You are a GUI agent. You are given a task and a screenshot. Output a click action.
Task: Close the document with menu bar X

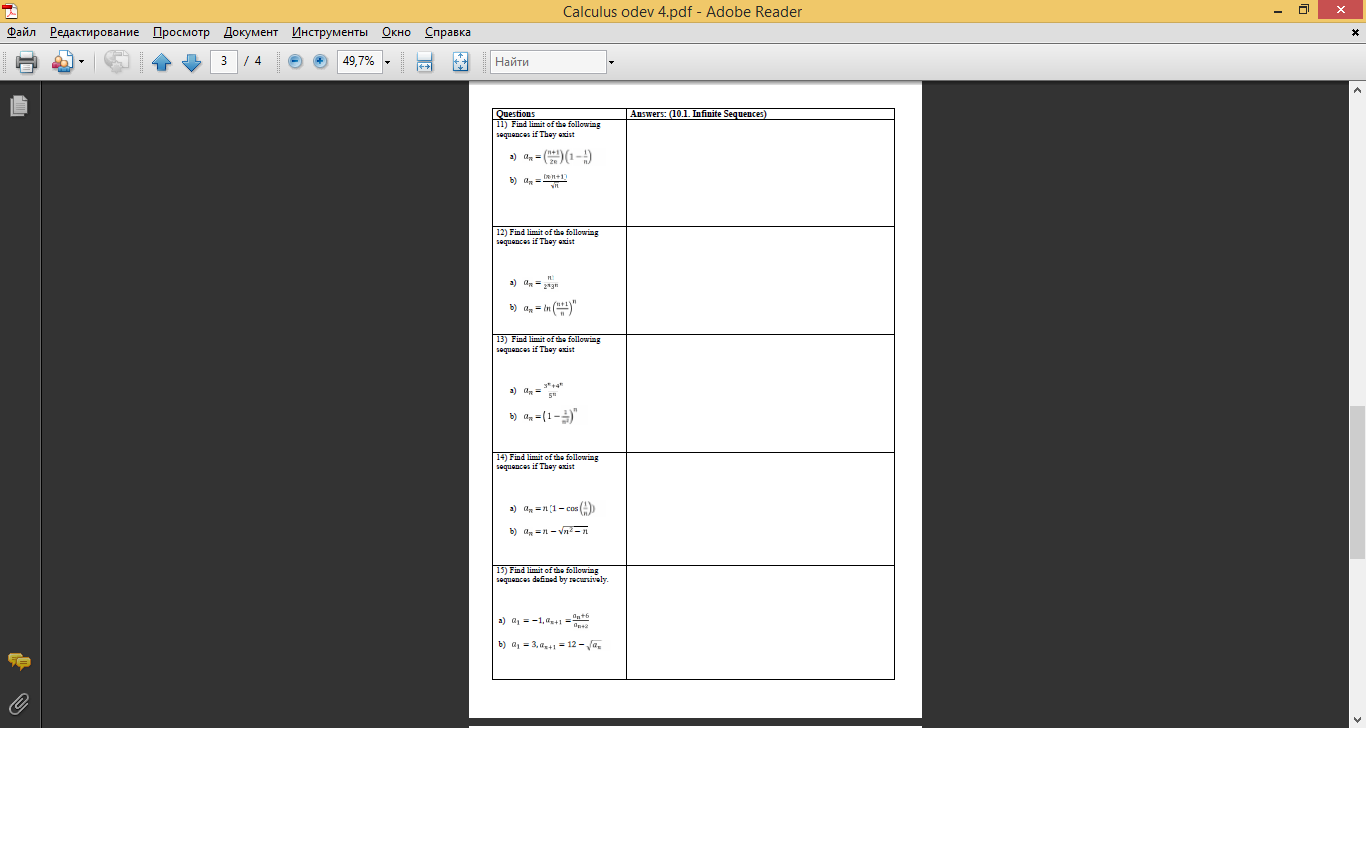(1355, 32)
